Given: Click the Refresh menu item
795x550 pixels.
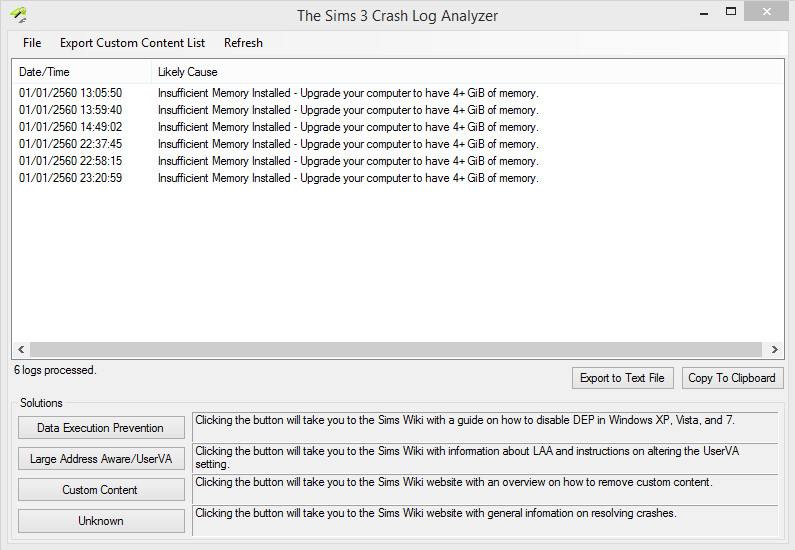Looking at the screenshot, I should [243, 43].
